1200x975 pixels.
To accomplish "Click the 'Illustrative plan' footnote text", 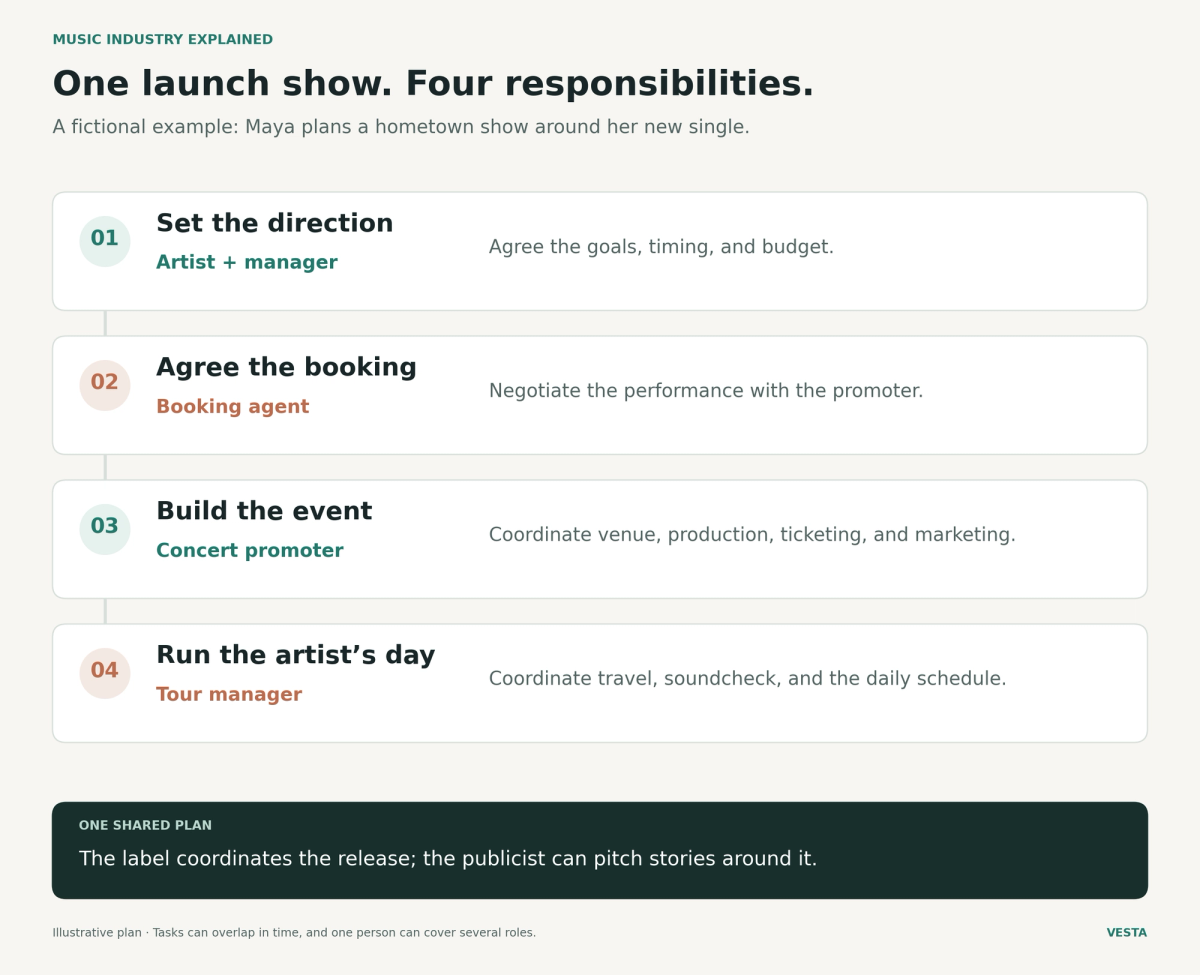I will 294,933.
